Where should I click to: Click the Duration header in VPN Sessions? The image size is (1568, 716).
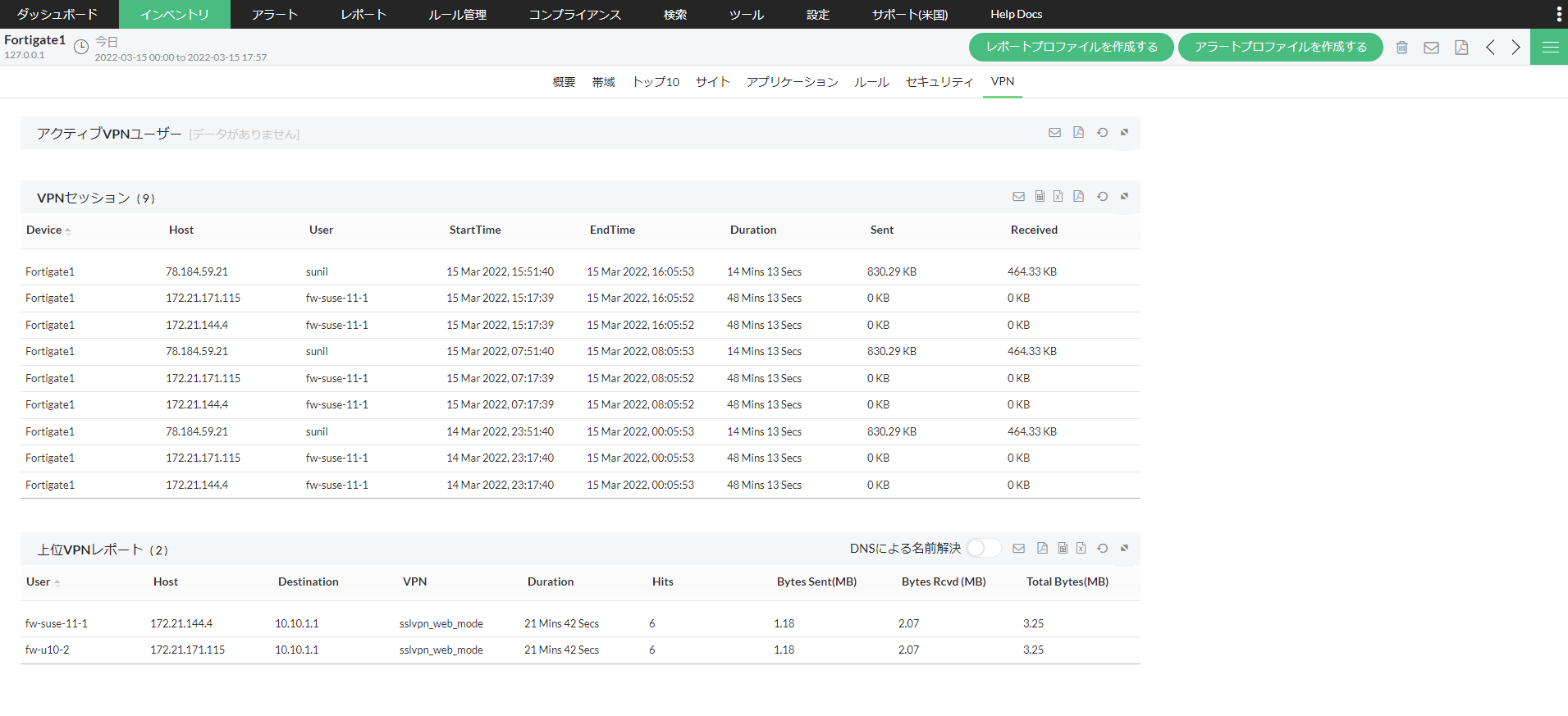point(752,230)
